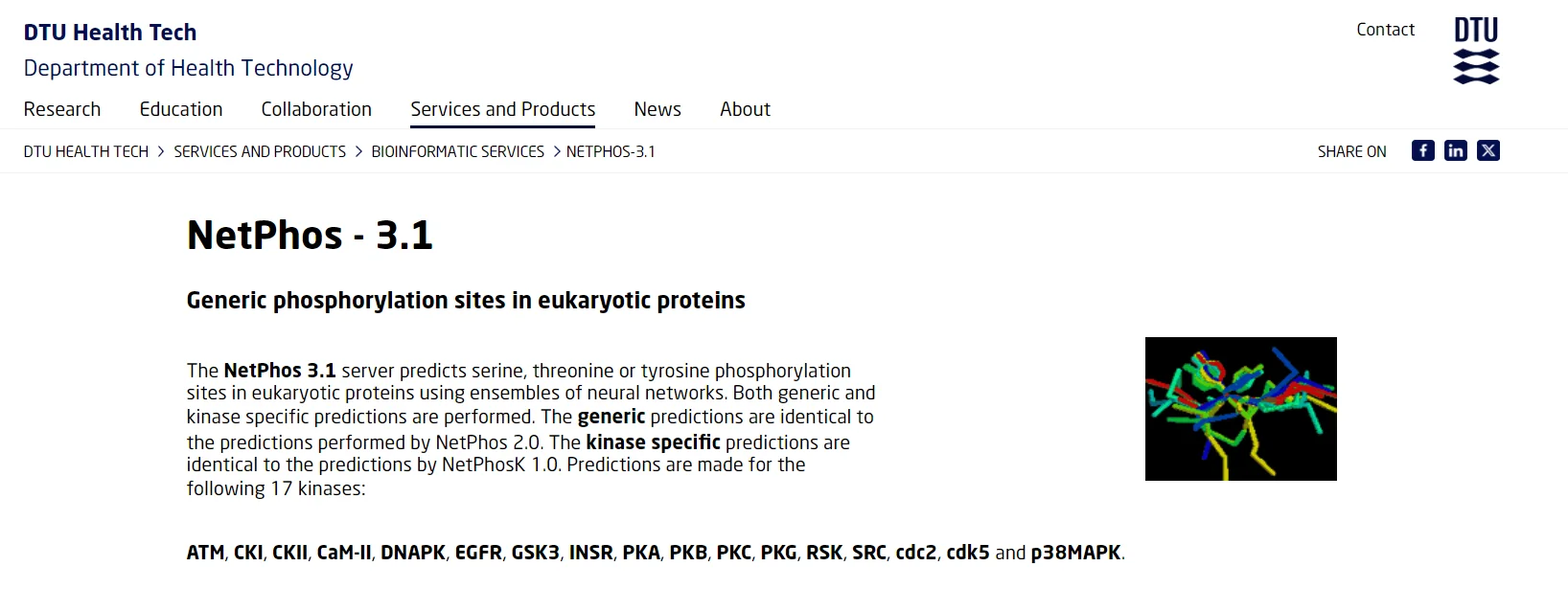Click the SHARE ON label
This screenshot has height=589, width=1568.
[1351, 151]
